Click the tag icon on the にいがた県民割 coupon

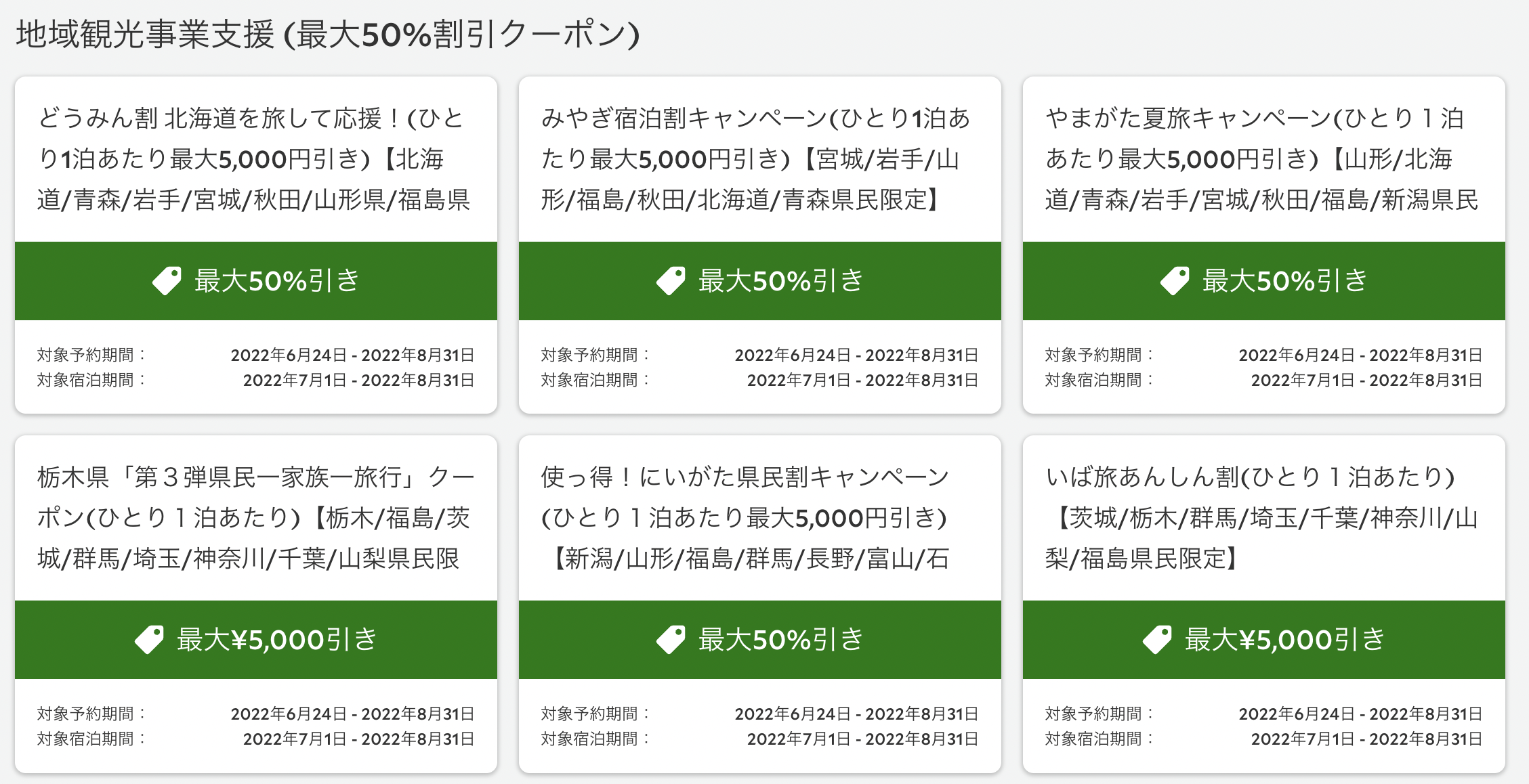coord(671,640)
